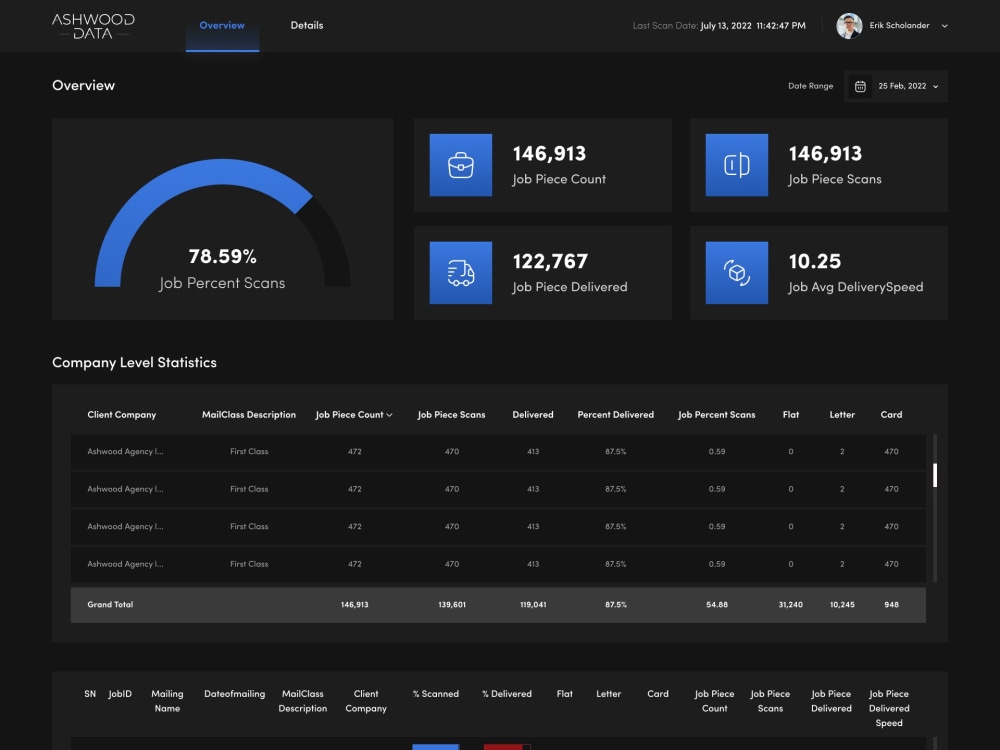Image resolution: width=1000 pixels, height=750 pixels.
Task: Click the 54.88 Job Percent Scans total
Action: pos(717,605)
